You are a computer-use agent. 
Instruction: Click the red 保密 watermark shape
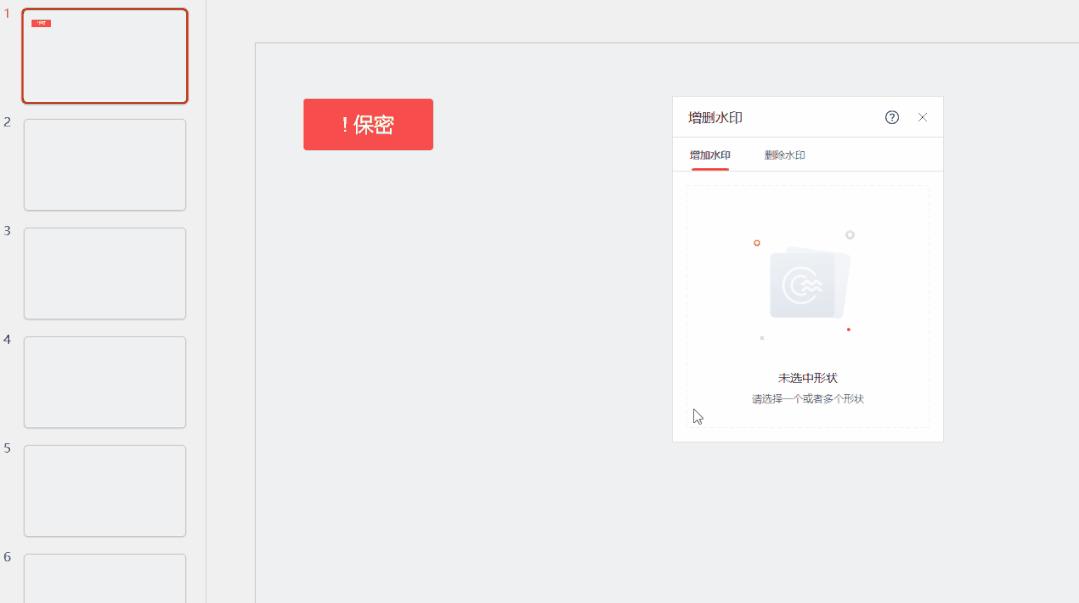coord(367,124)
